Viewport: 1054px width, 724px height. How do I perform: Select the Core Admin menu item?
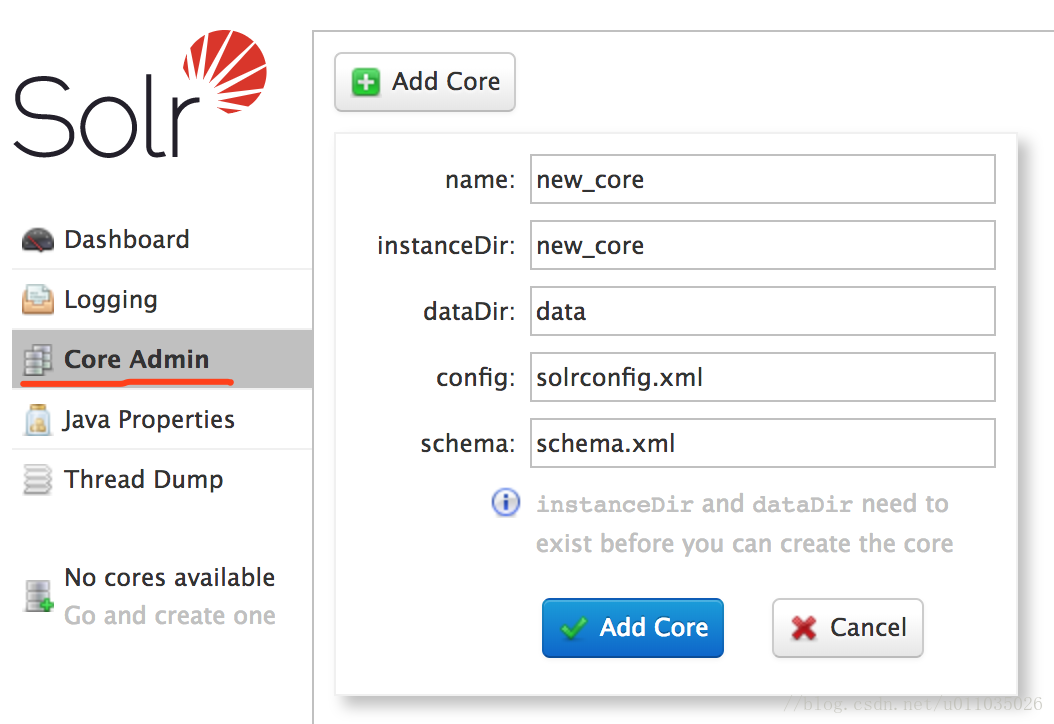[162, 360]
